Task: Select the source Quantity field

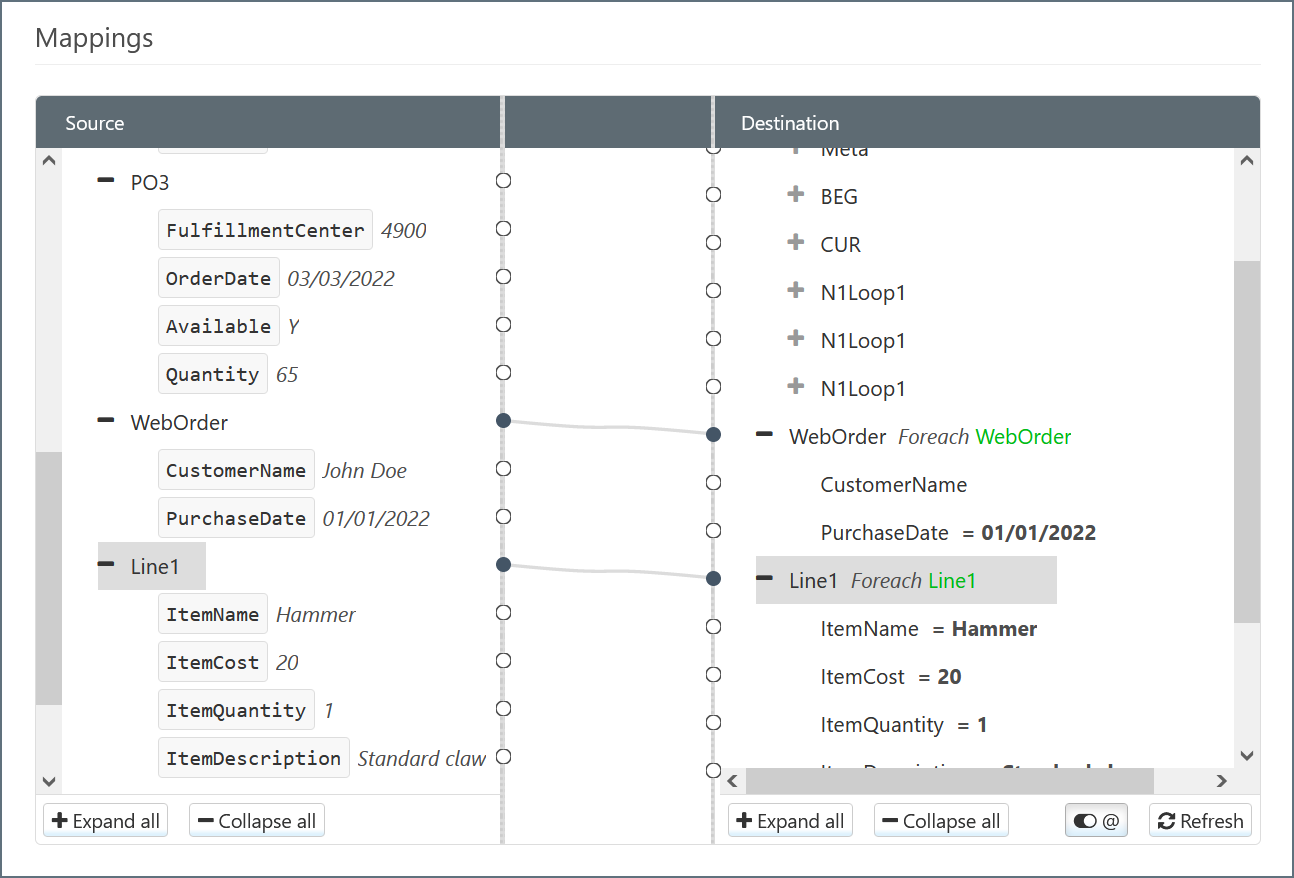Action: [212, 374]
